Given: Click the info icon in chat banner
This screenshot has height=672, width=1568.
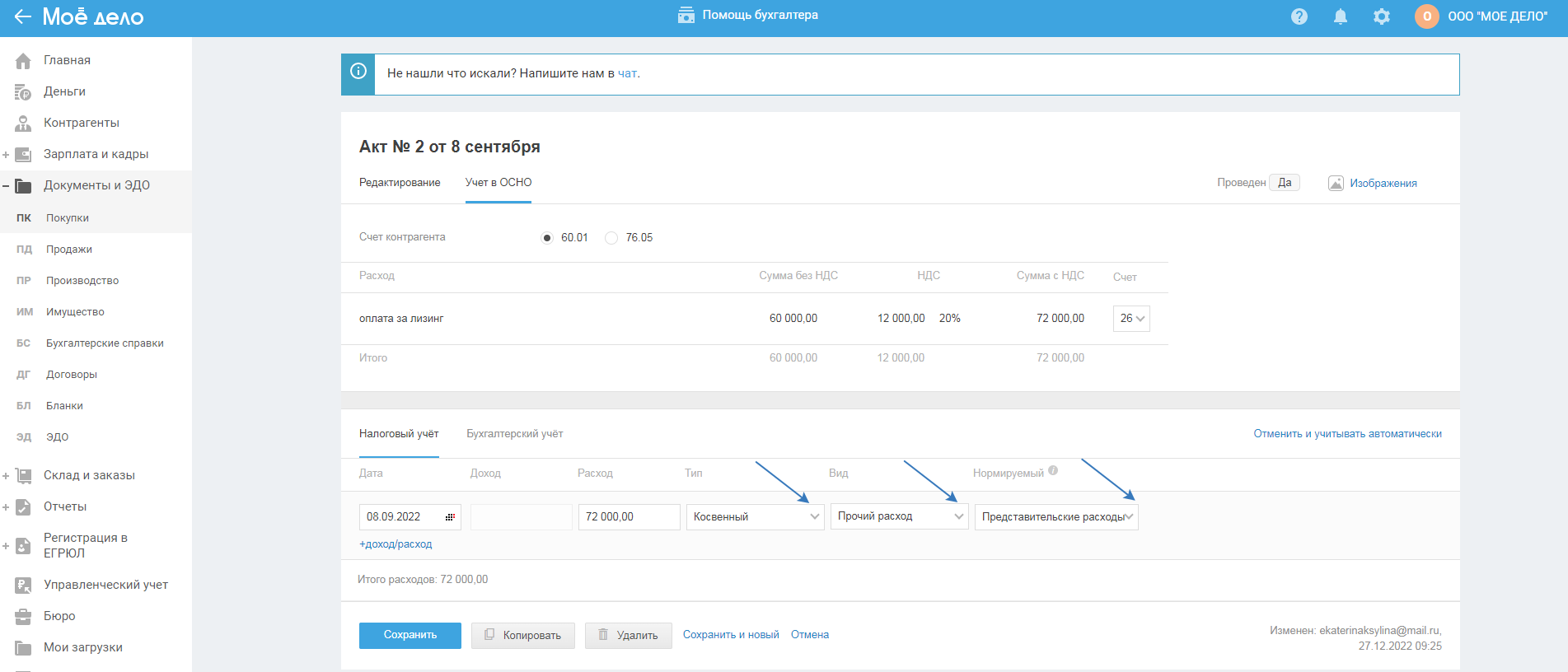Looking at the screenshot, I should [x=358, y=72].
